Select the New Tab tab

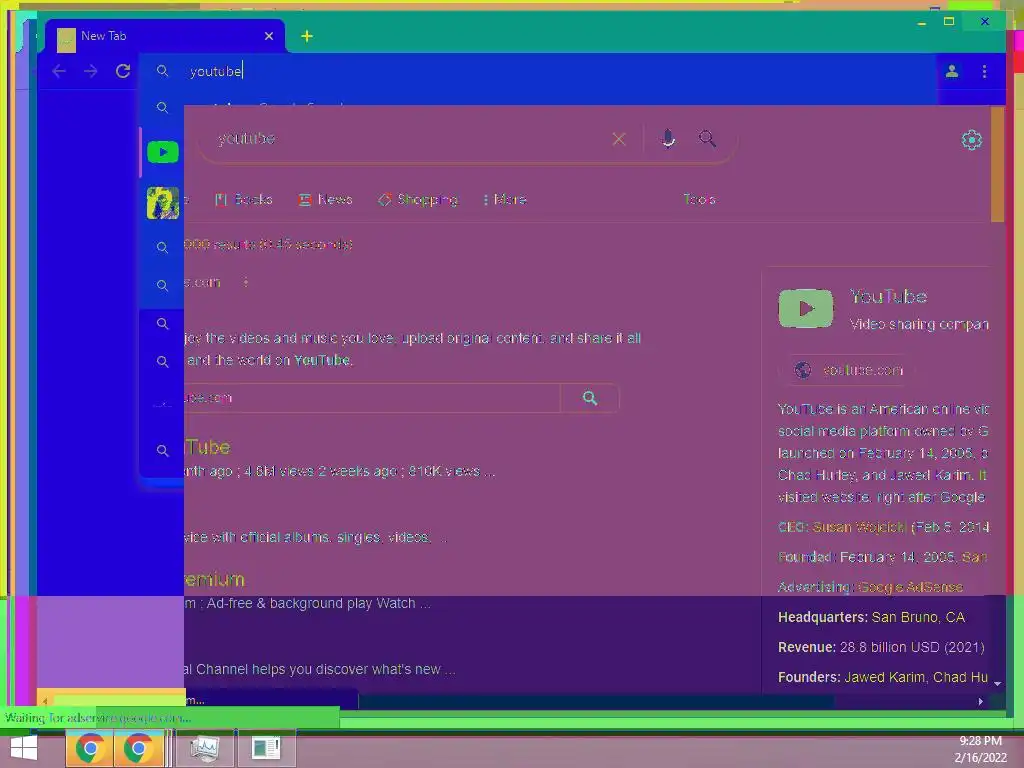[x=165, y=36]
